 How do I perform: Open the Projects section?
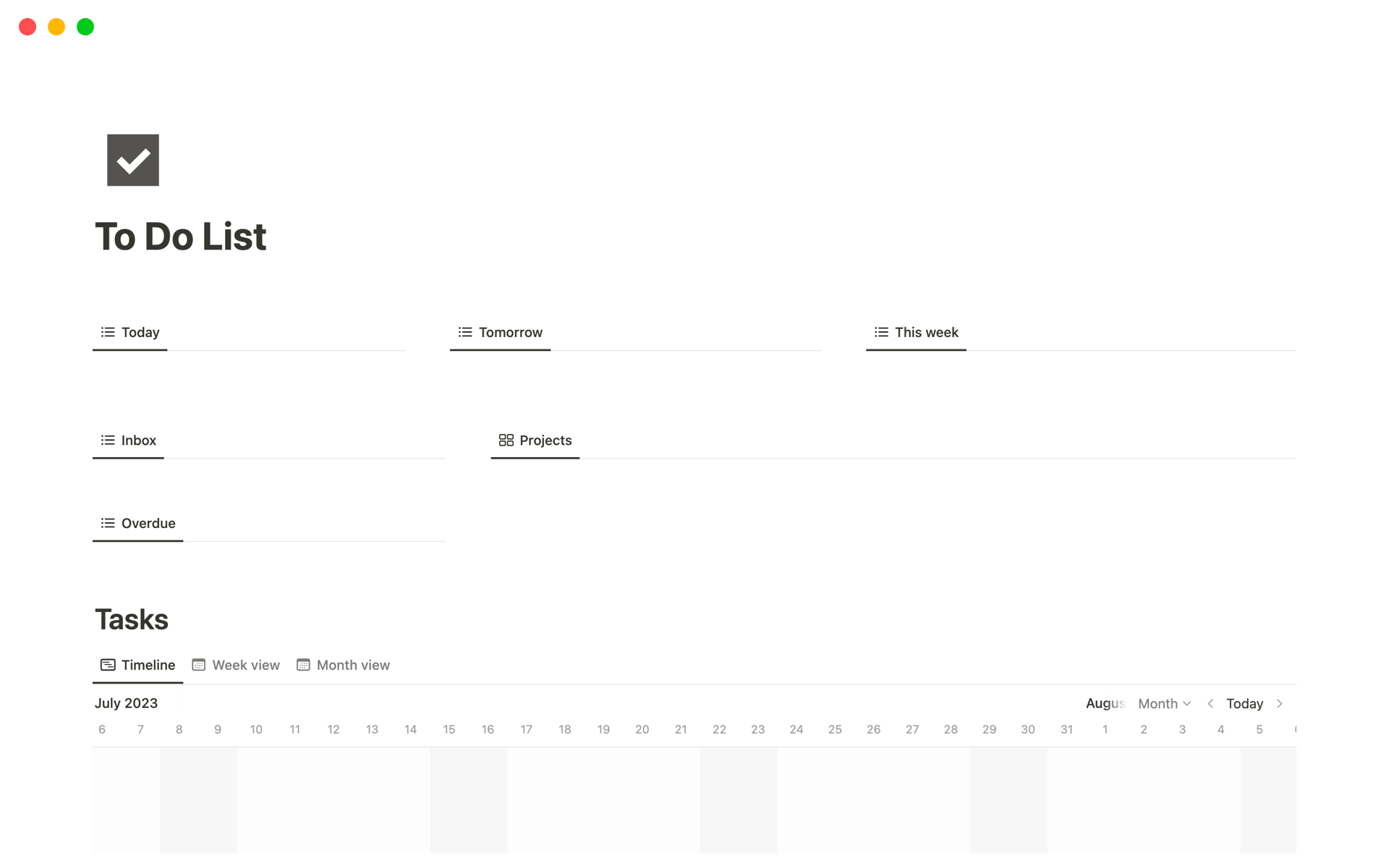tap(535, 440)
